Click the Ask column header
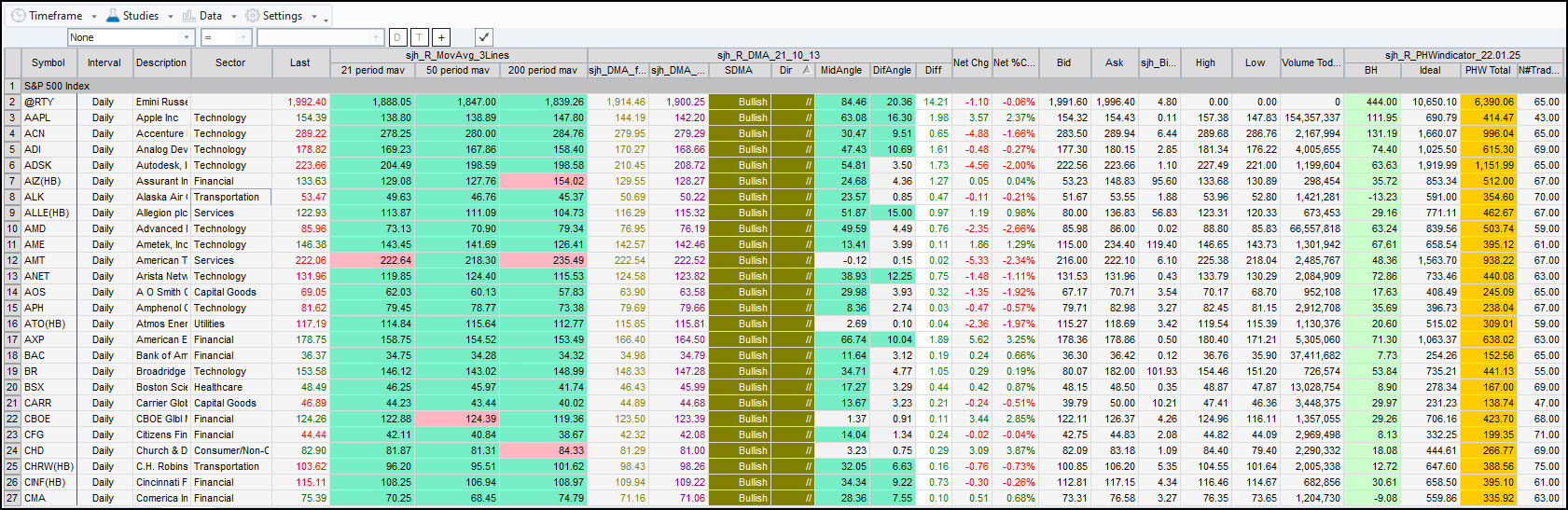 (x=1115, y=62)
